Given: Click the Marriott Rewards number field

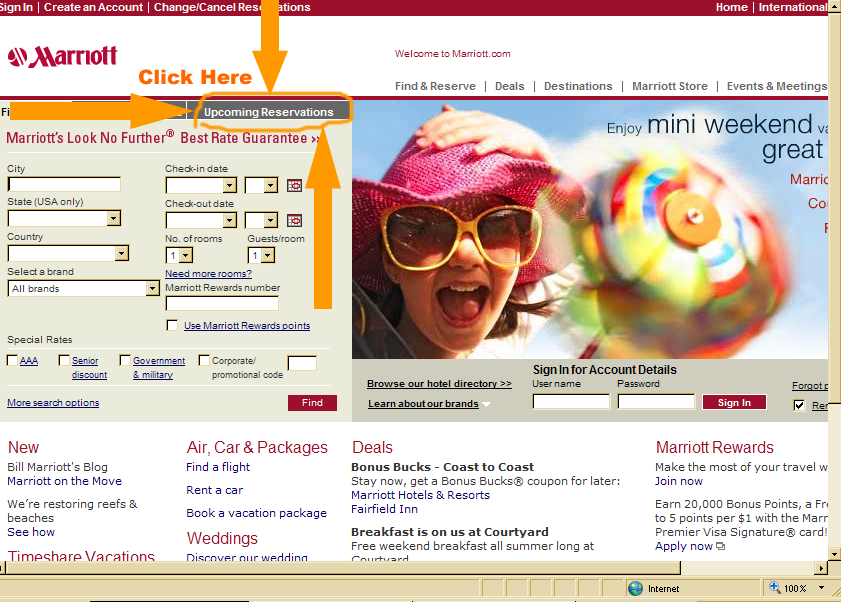Looking at the screenshot, I should [222, 304].
